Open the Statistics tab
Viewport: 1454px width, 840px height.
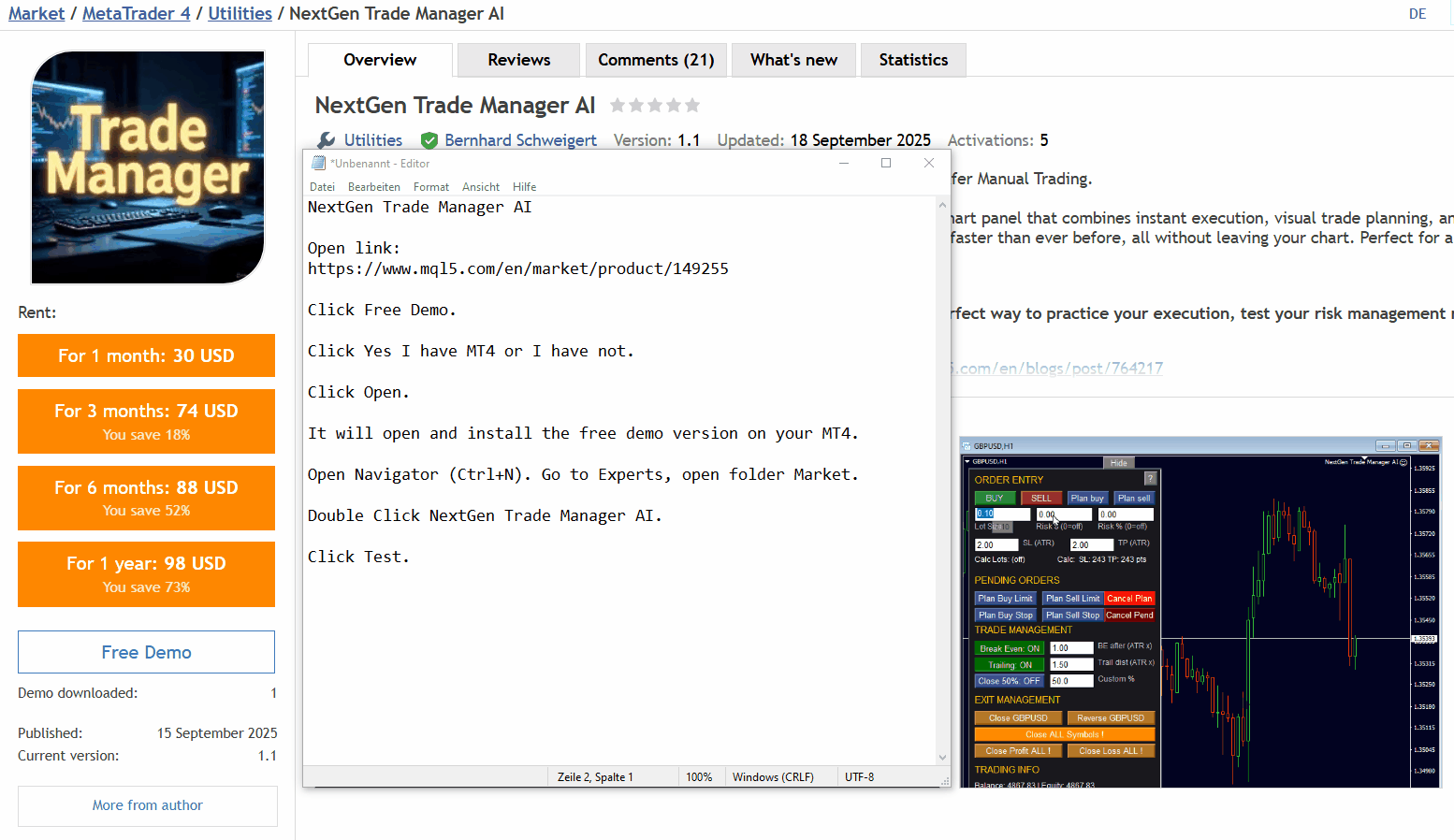point(913,60)
